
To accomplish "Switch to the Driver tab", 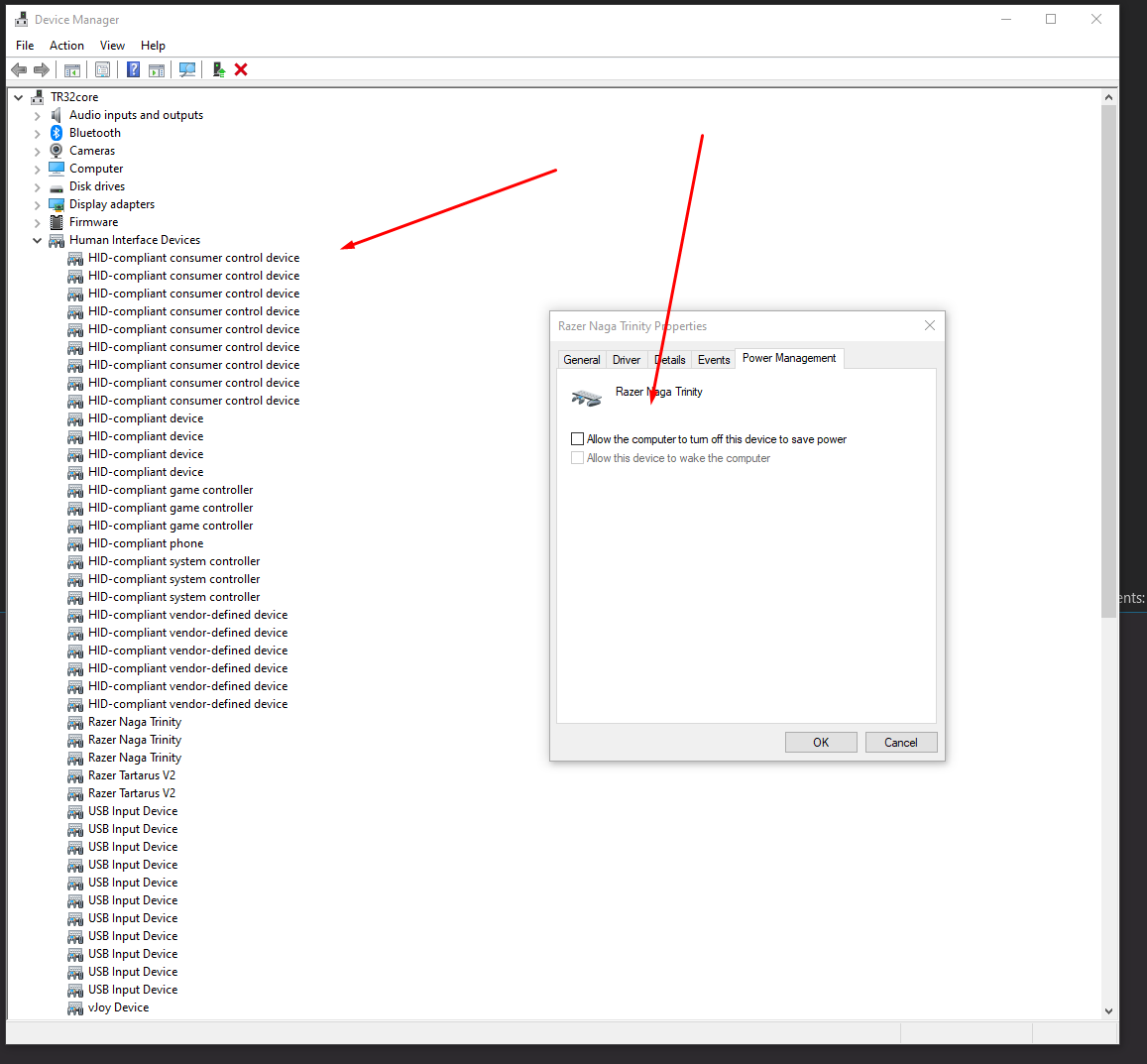I will [x=627, y=360].
